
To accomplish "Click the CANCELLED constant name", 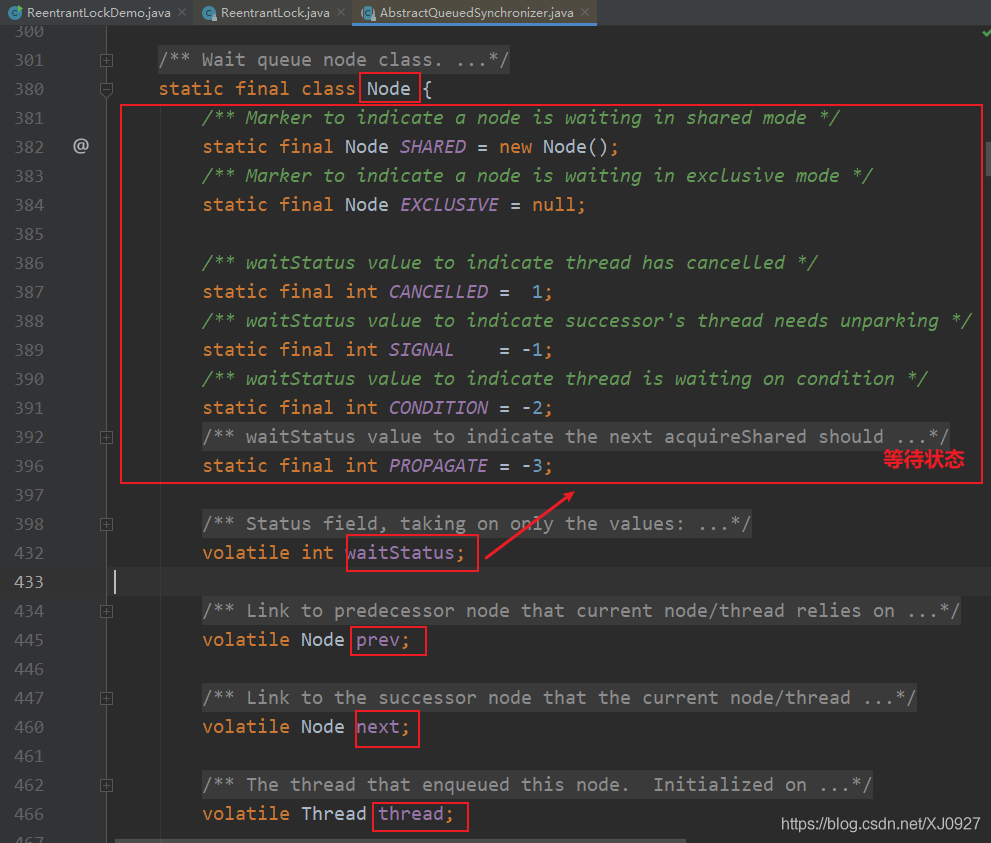I will point(438,291).
